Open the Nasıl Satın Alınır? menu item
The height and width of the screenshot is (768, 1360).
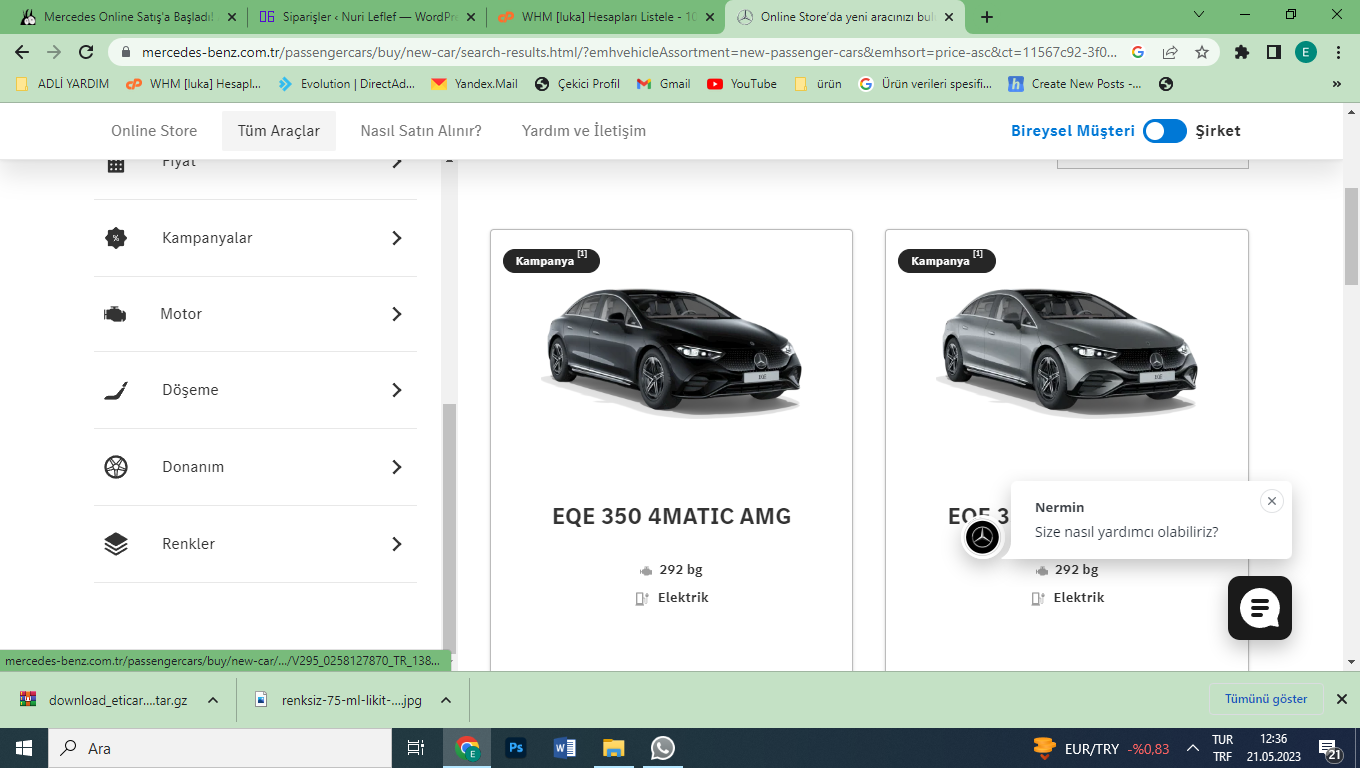click(x=421, y=131)
